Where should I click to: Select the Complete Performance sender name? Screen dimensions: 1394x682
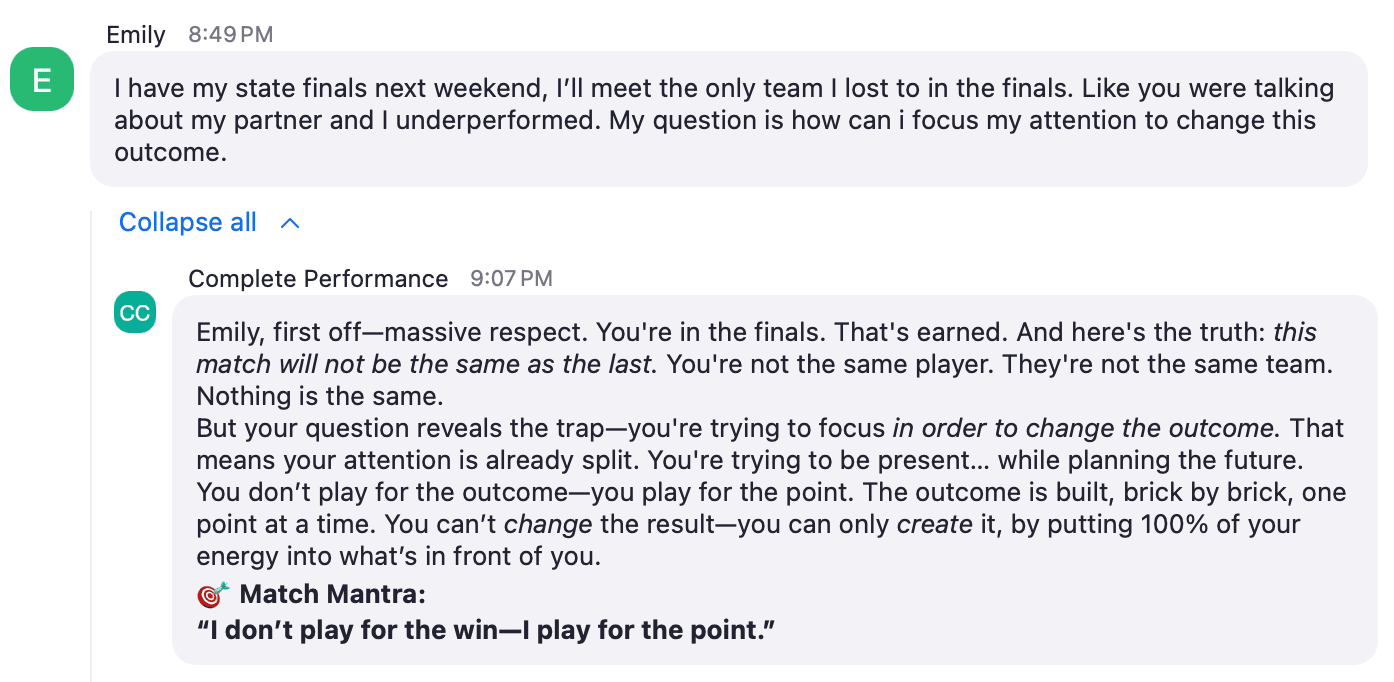[x=318, y=278]
